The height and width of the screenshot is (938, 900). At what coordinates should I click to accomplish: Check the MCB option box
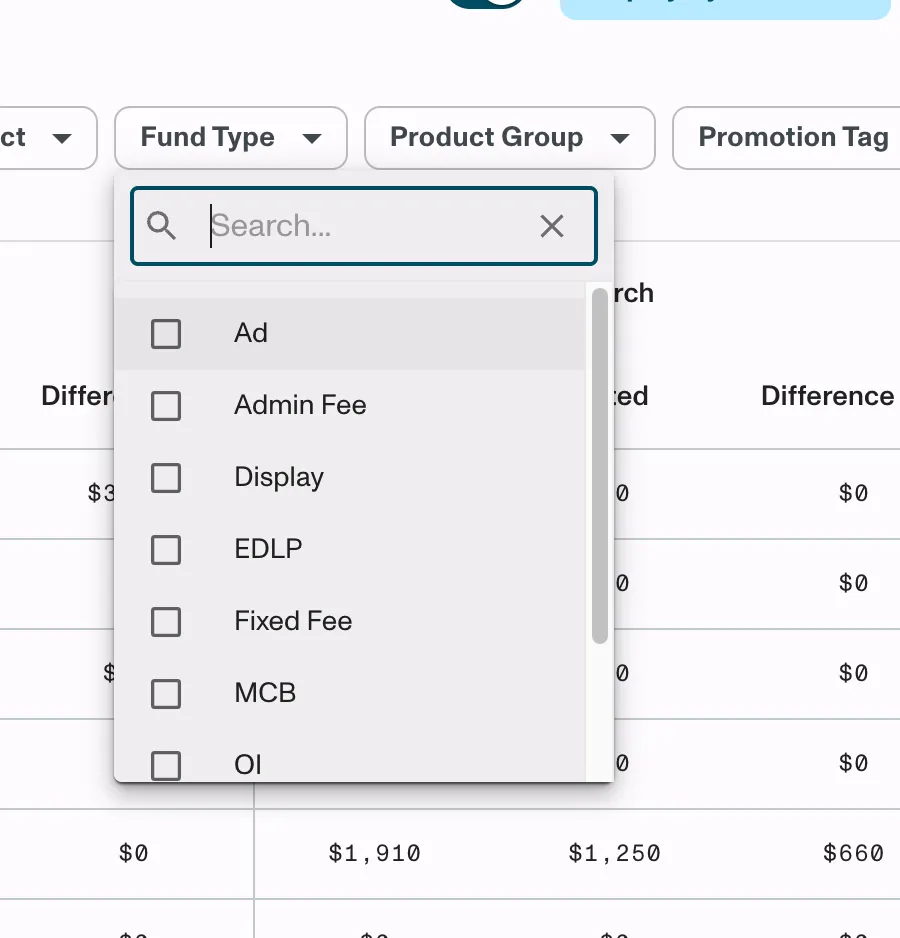pos(166,693)
